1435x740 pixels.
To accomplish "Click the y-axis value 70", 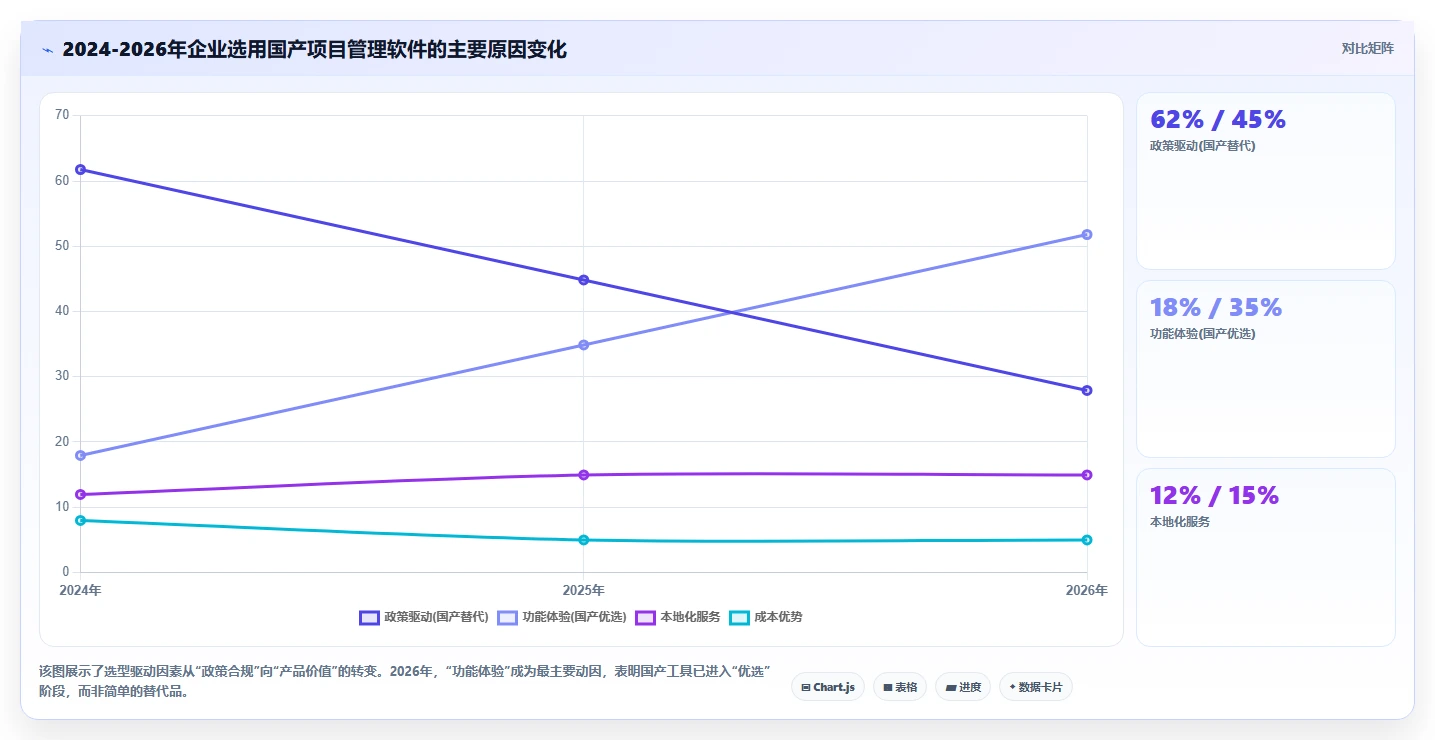I will pos(62,115).
